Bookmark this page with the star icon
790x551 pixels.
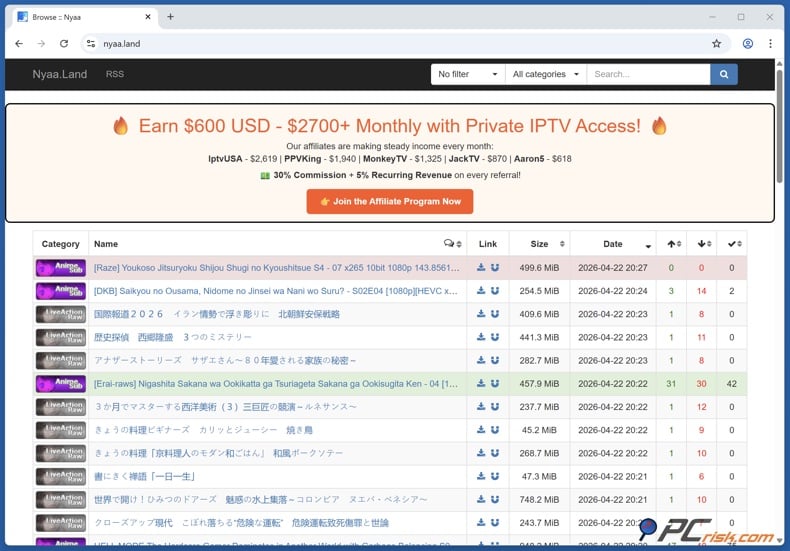click(716, 44)
